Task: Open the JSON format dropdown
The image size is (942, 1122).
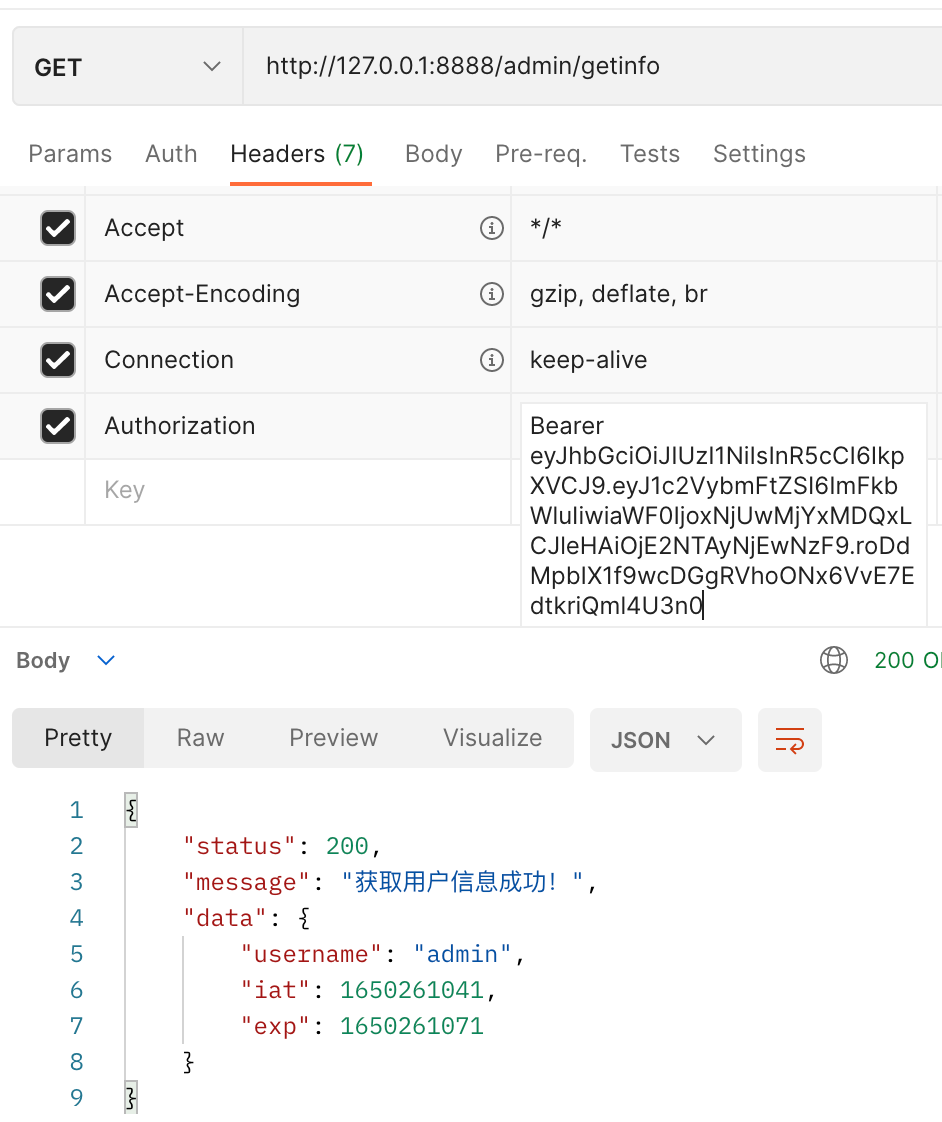Action: click(665, 740)
